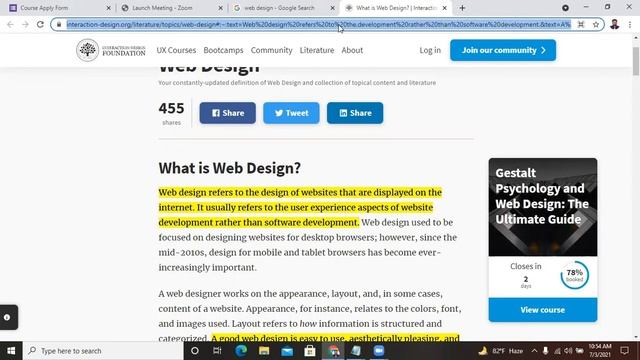Click the page vertical scrollbar thumb
The width and height of the screenshot is (640, 360).
tap(636, 61)
